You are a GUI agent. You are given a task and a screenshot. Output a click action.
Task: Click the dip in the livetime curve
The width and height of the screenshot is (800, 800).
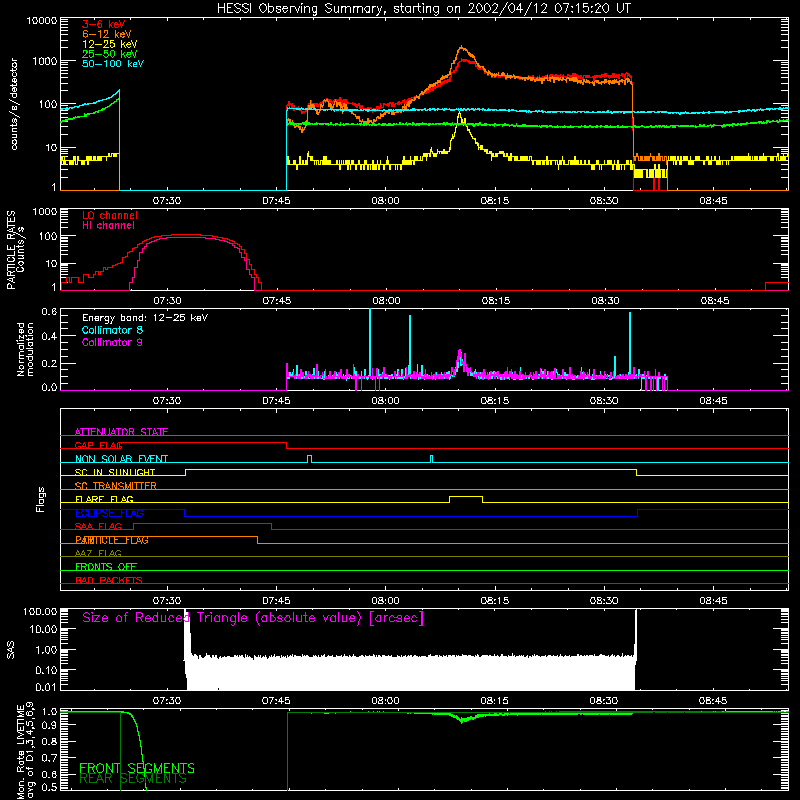click(x=462, y=720)
